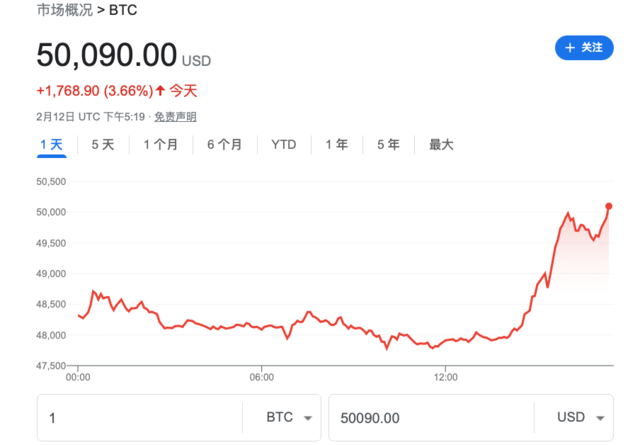Click the 50090.00 USD value field

[x=430, y=418]
